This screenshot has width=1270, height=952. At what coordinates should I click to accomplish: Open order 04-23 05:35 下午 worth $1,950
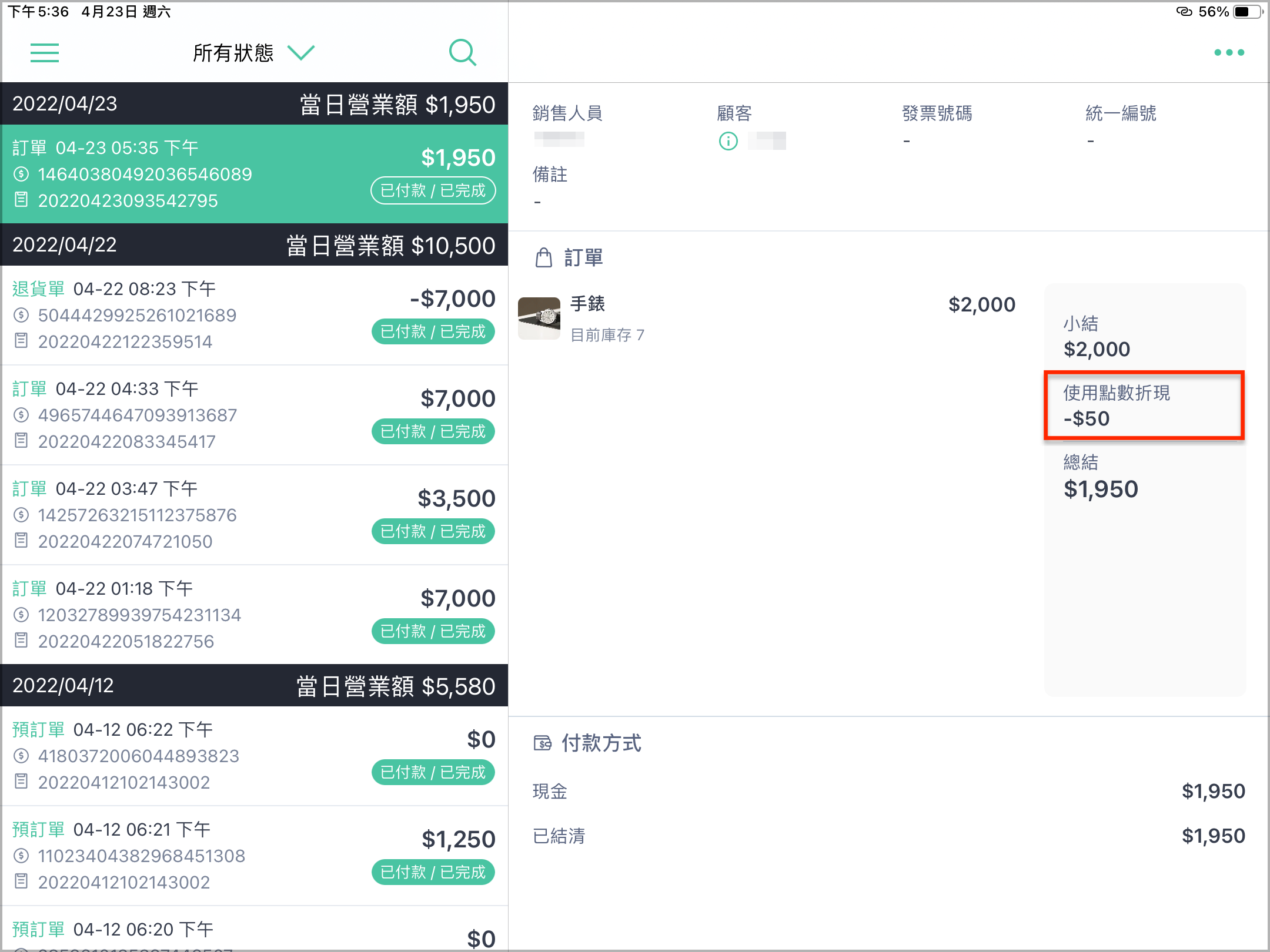(x=255, y=174)
